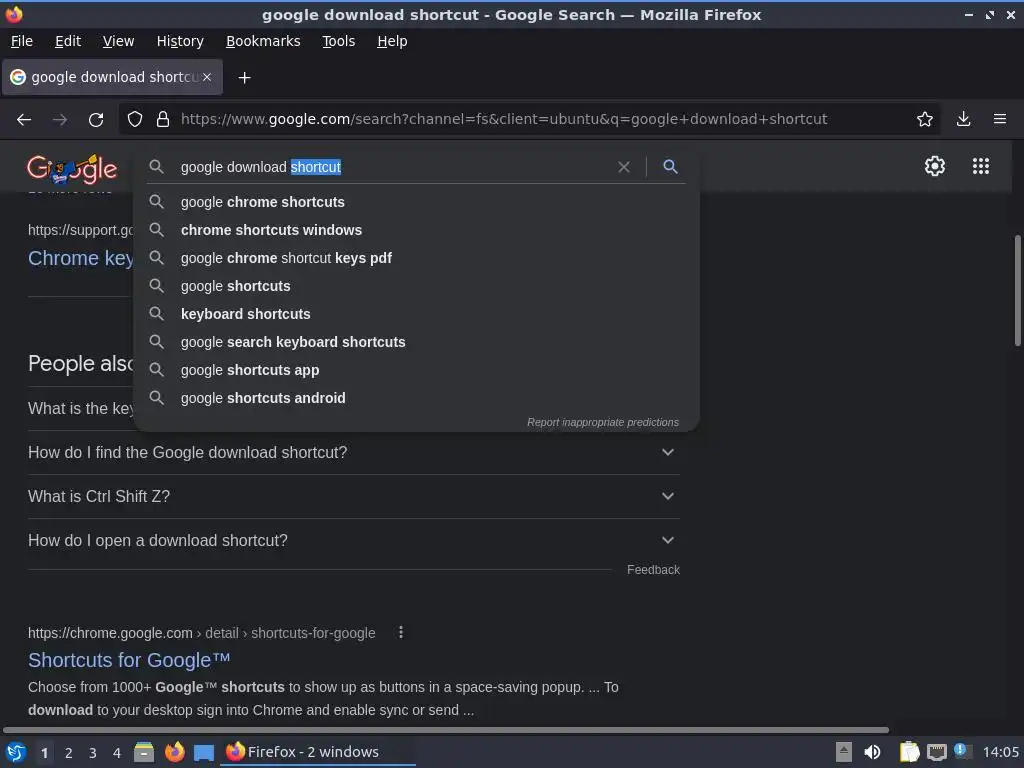Open the History menu
This screenshot has width=1024, height=768.
click(180, 41)
